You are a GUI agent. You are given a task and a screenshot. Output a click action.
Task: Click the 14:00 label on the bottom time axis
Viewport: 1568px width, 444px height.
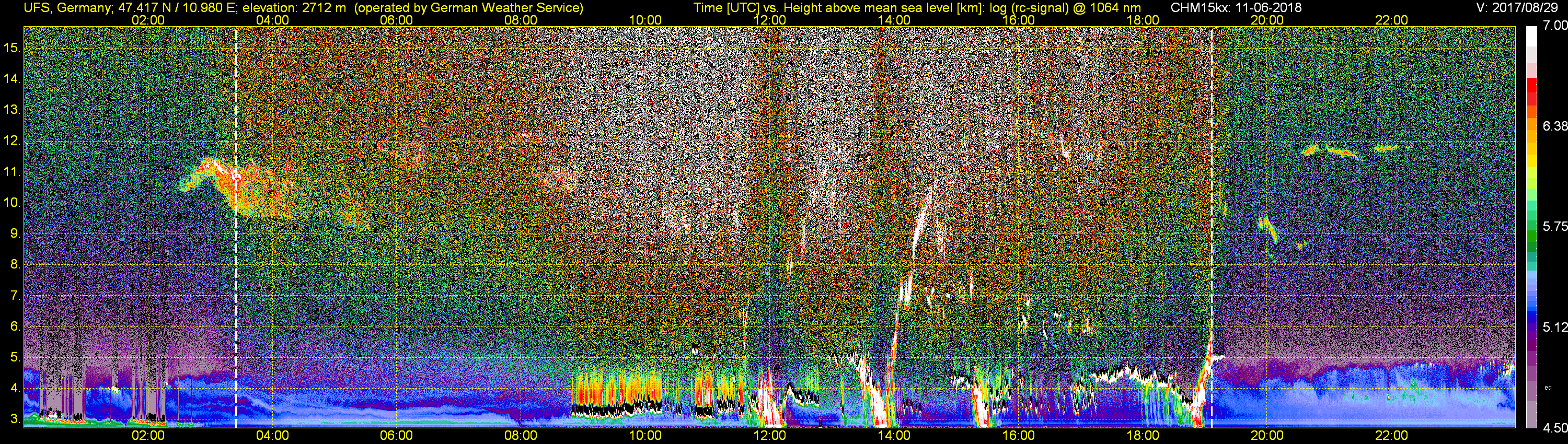tap(894, 436)
